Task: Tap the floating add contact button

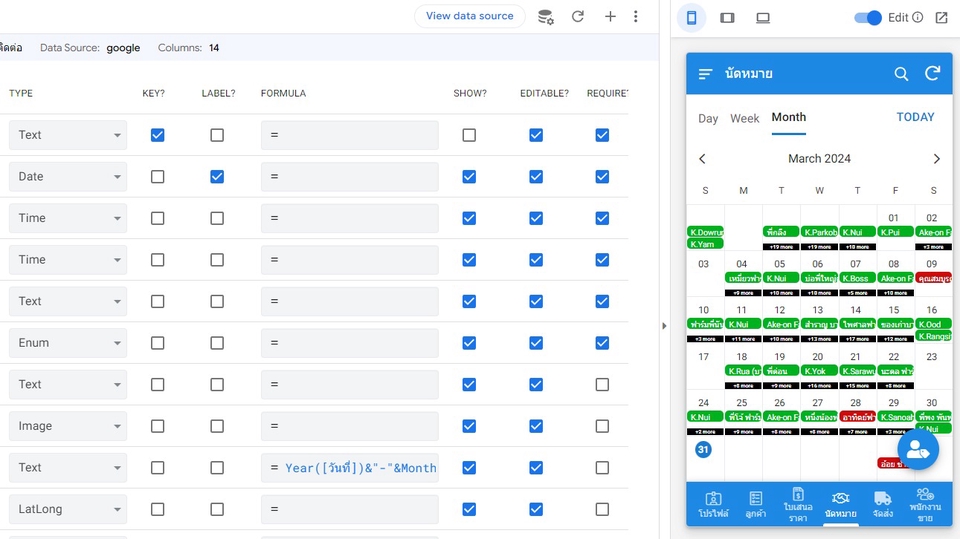Action: click(x=918, y=450)
